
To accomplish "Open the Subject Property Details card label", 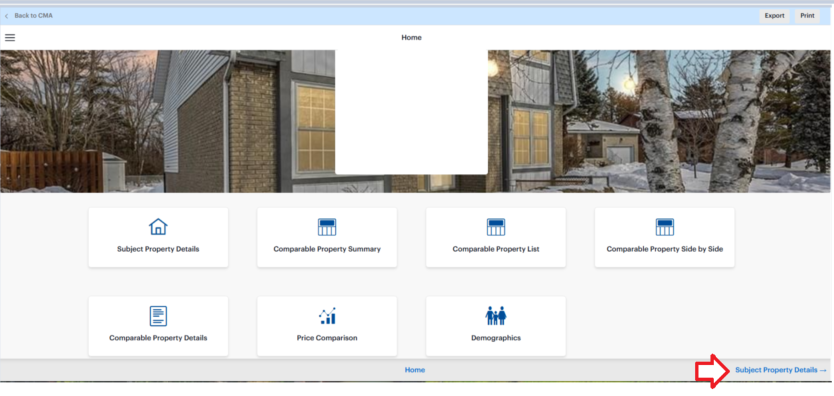I will [158, 249].
